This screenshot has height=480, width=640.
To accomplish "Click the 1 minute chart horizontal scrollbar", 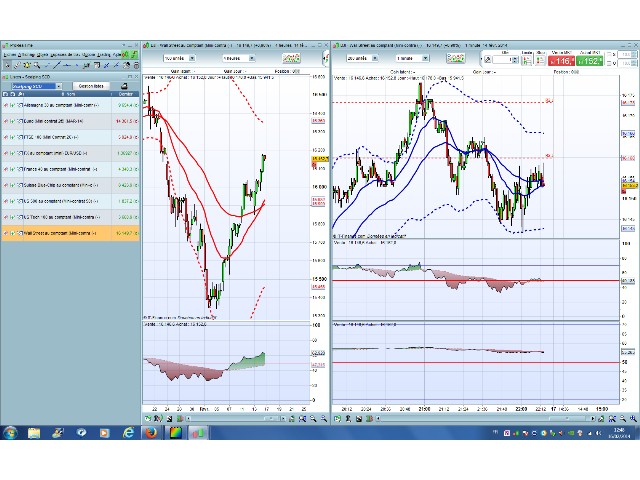I will 485,418.
